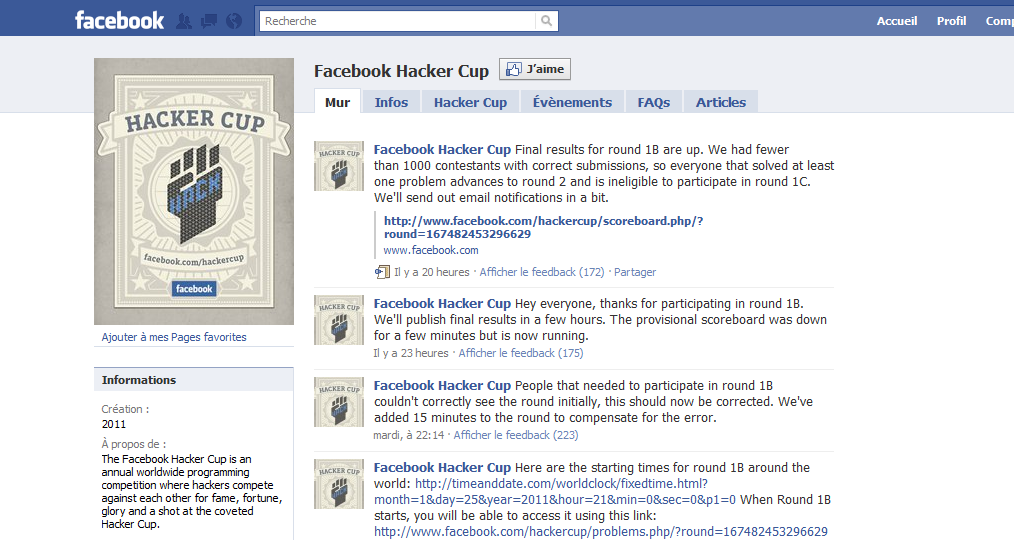Open messages icon in top bar
Image resolution: width=1014 pixels, height=540 pixels.
pos(209,21)
